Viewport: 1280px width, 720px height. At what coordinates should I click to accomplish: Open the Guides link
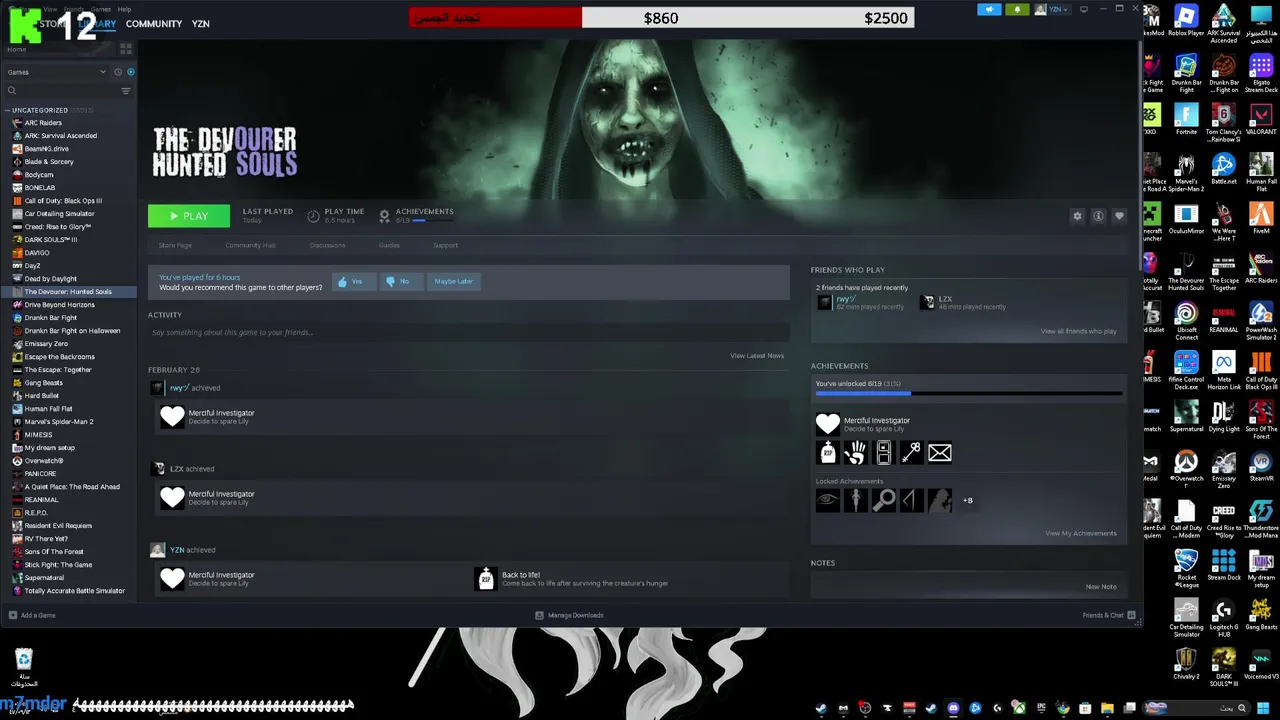pyautogui.click(x=389, y=245)
